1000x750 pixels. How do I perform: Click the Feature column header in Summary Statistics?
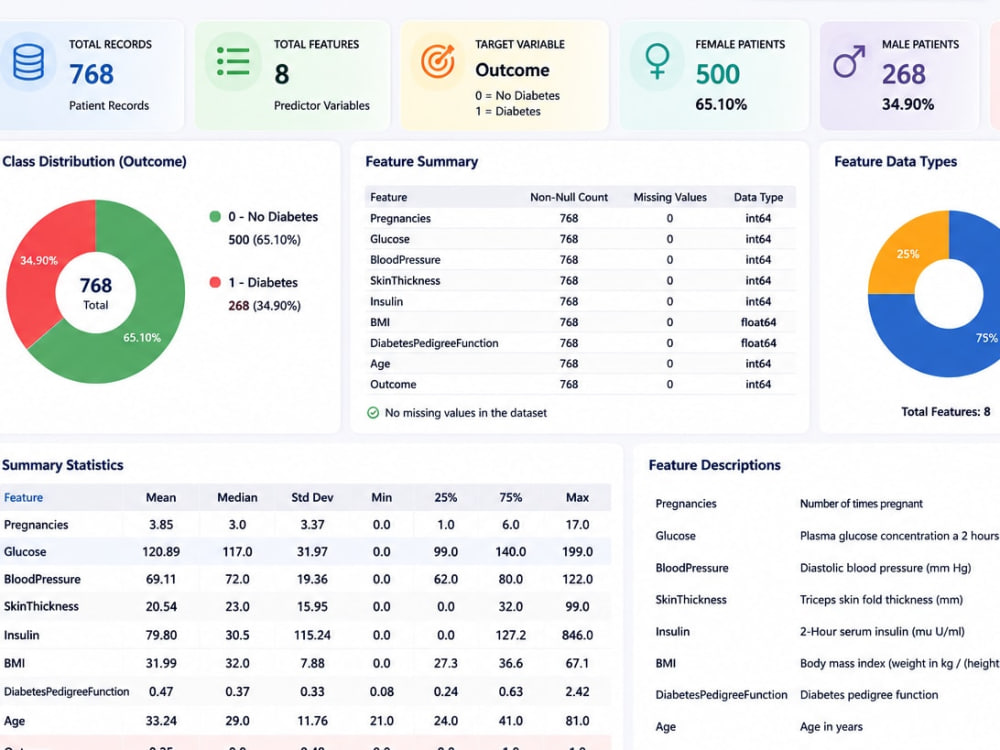pos(24,497)
